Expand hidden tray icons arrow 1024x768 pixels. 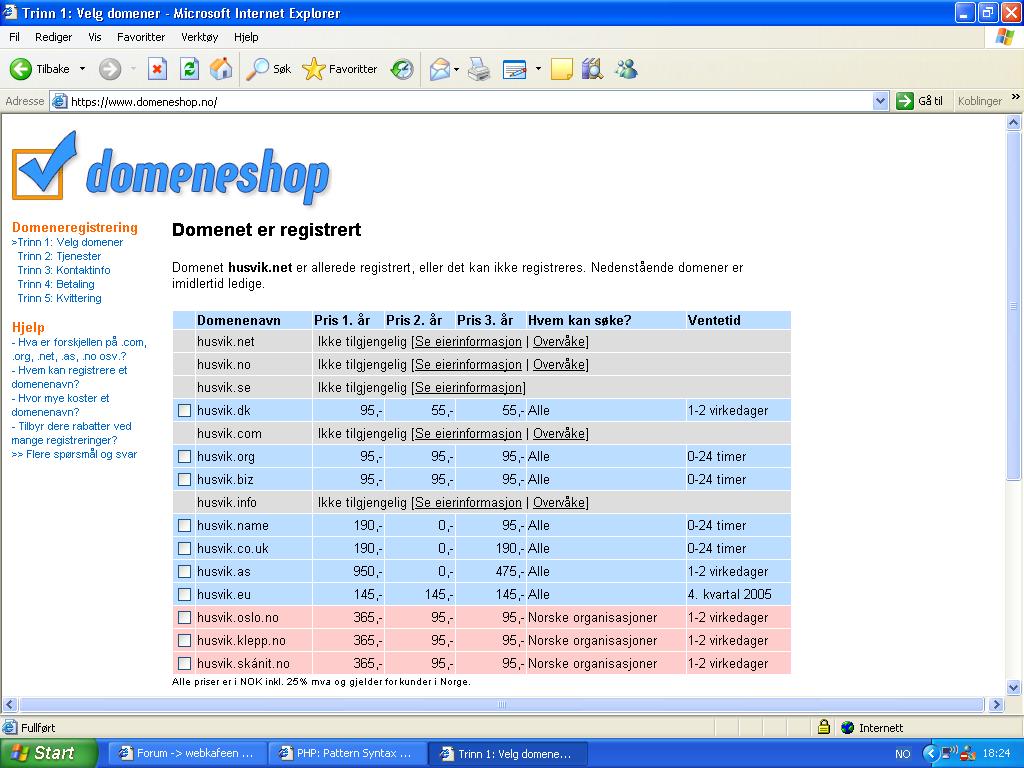[930, 754]
